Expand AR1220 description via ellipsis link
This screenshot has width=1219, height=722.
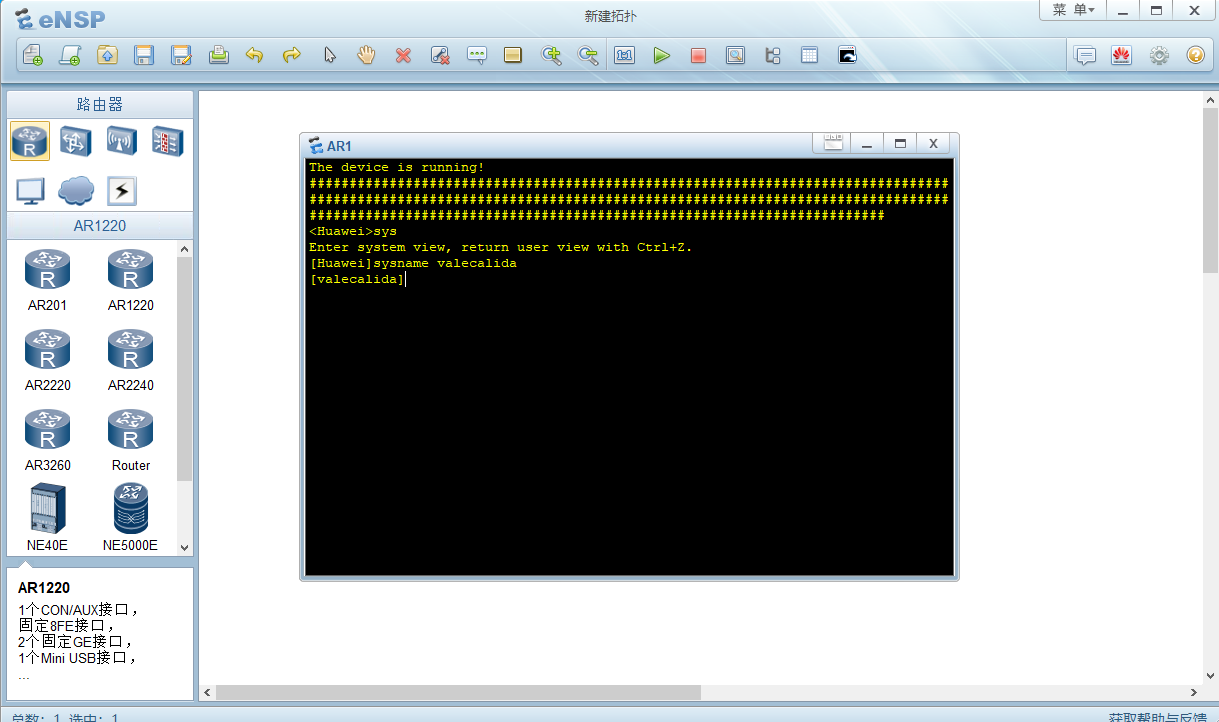point(24,675)
